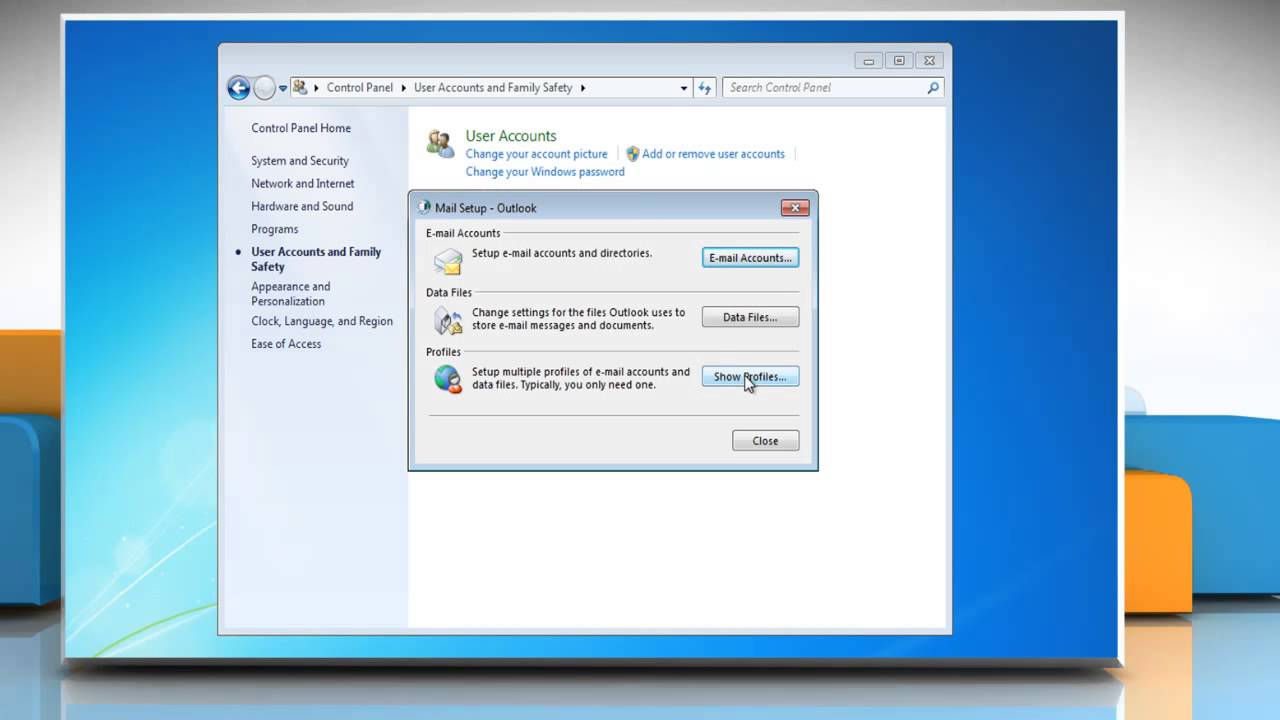The height and width of the screenshot is (720, 1280).
Task: Click the Mail Setup dialog title icon
Action: tap(424, 208)
